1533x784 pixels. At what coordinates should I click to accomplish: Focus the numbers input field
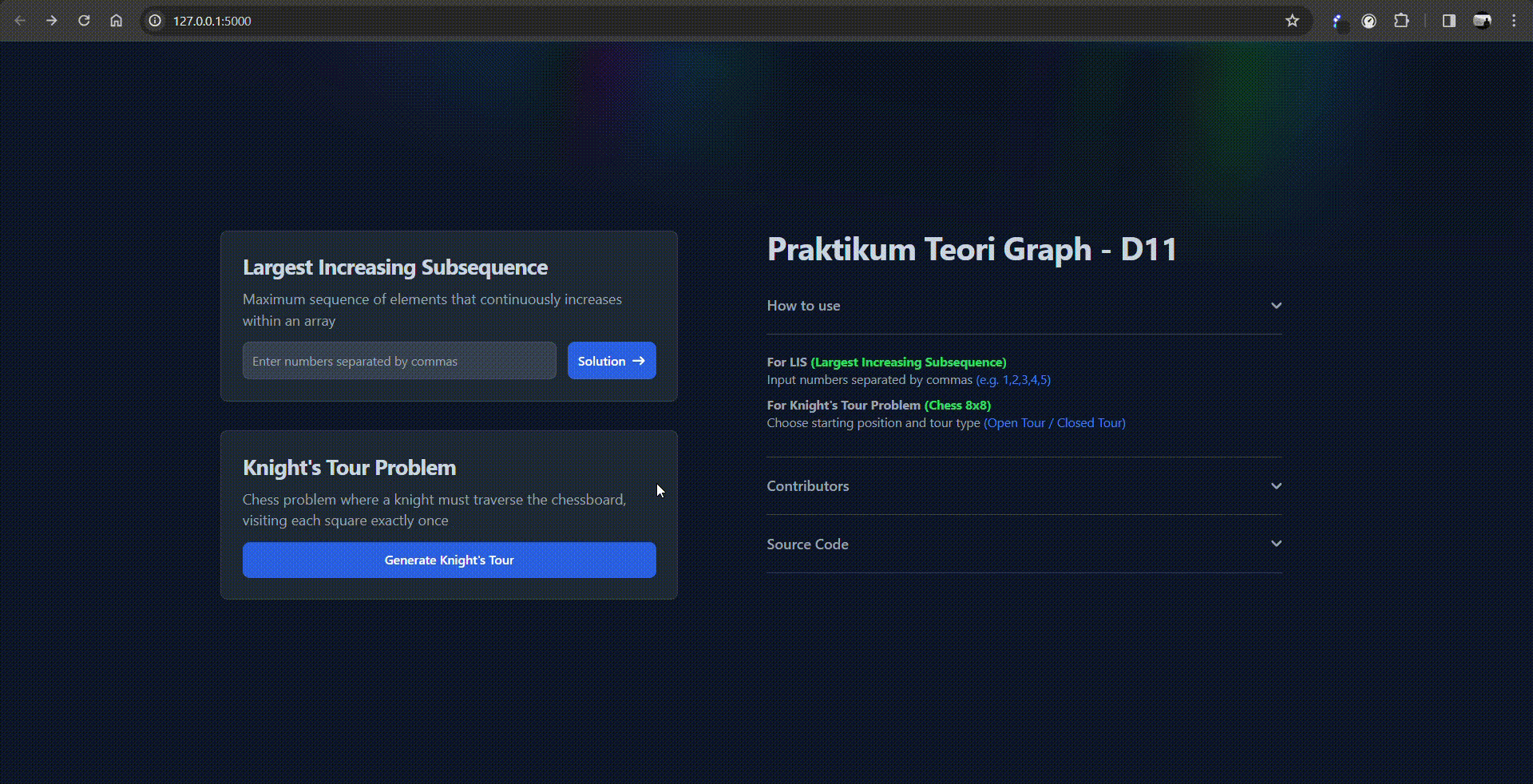click(399, 361)
